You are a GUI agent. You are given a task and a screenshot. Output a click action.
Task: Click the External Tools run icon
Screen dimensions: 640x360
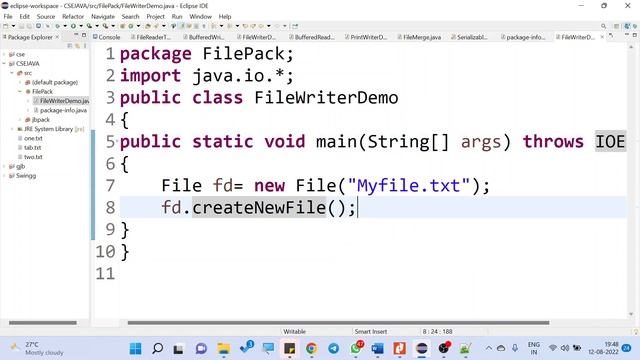[105, 26]
